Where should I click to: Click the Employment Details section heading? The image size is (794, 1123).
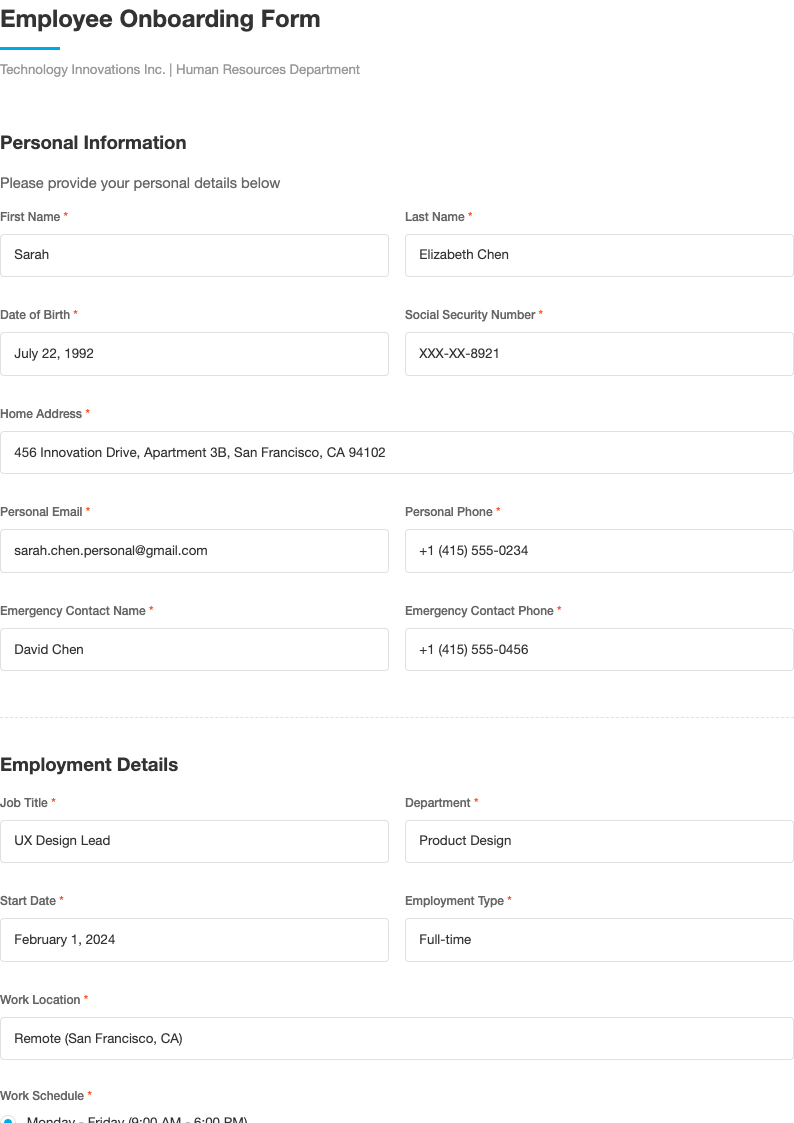[89, 765]
